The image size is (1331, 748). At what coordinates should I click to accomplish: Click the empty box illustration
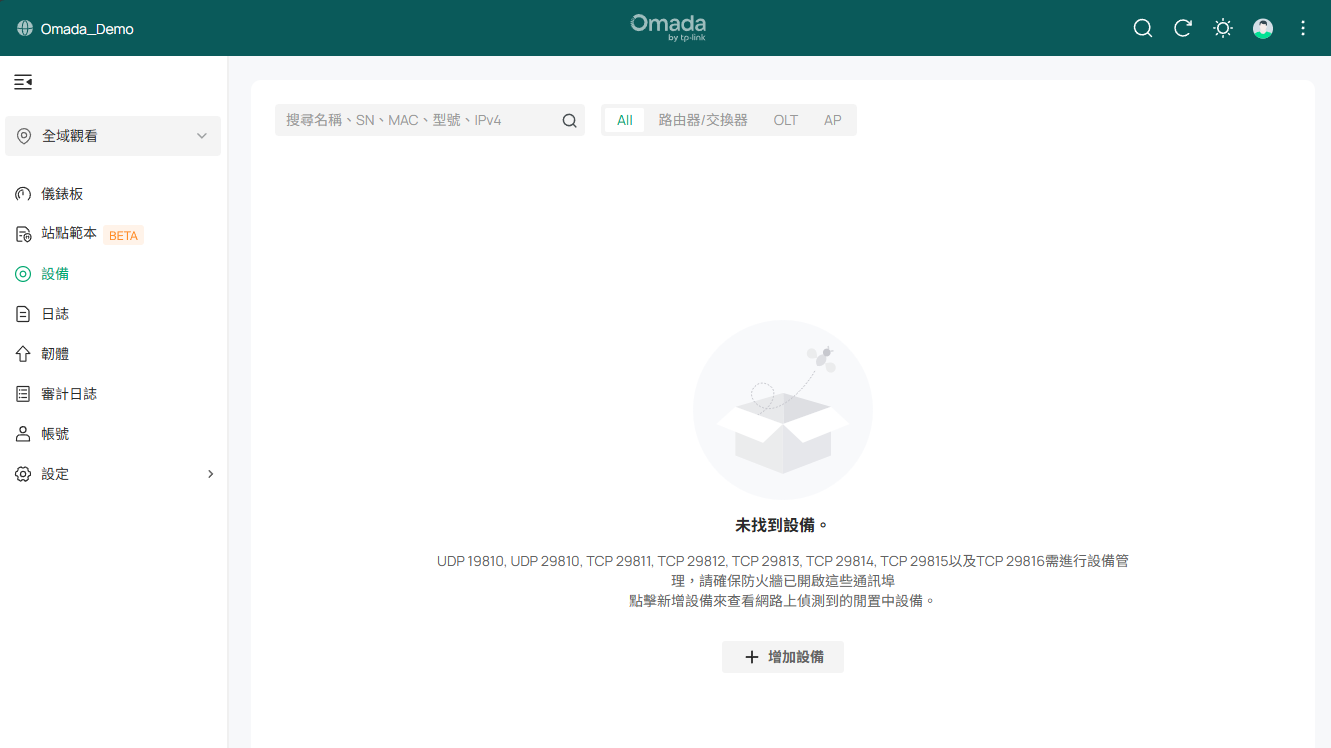coord(783,410)
